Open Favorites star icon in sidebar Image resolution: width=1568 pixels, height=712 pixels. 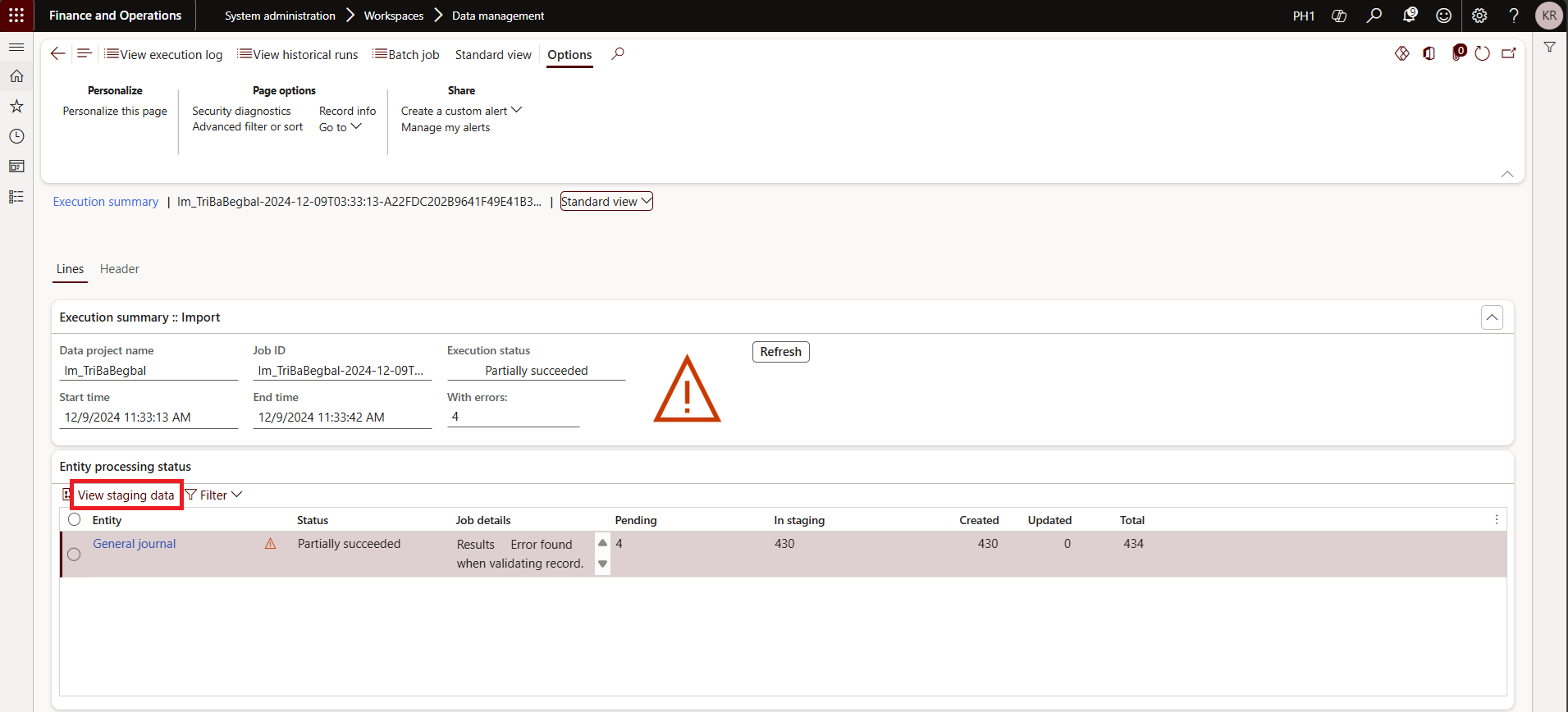16,107
